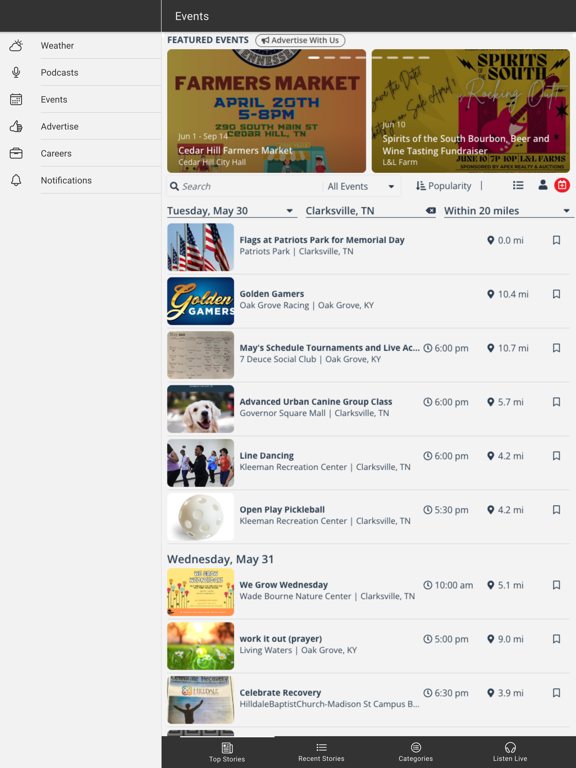576x768 pixels.
Task: Click the red add-event calendar icon
Action: (x=562, y=185)
